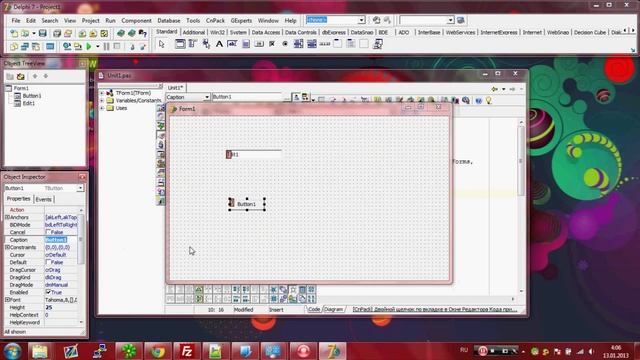Toggle the Enabled property checkbox

pos(48,292)
